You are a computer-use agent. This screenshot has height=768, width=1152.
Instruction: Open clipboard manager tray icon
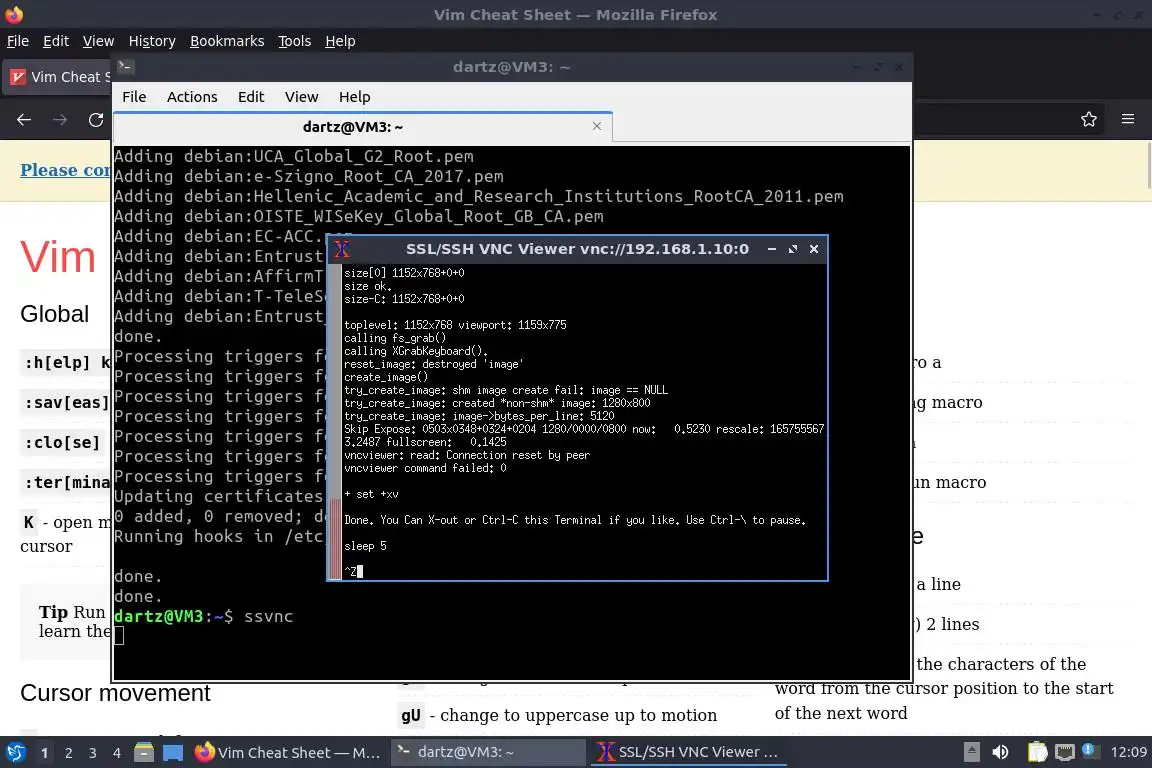pos(1037,753)
